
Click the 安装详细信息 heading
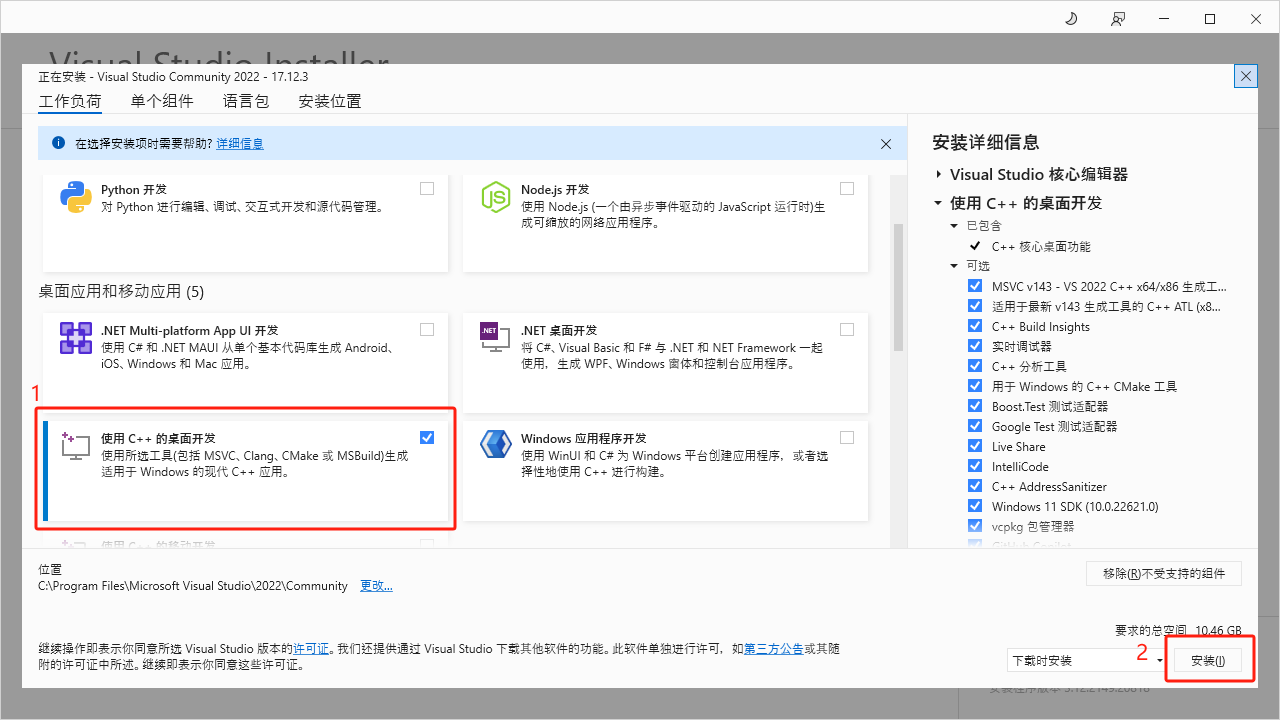pos(986,142)
